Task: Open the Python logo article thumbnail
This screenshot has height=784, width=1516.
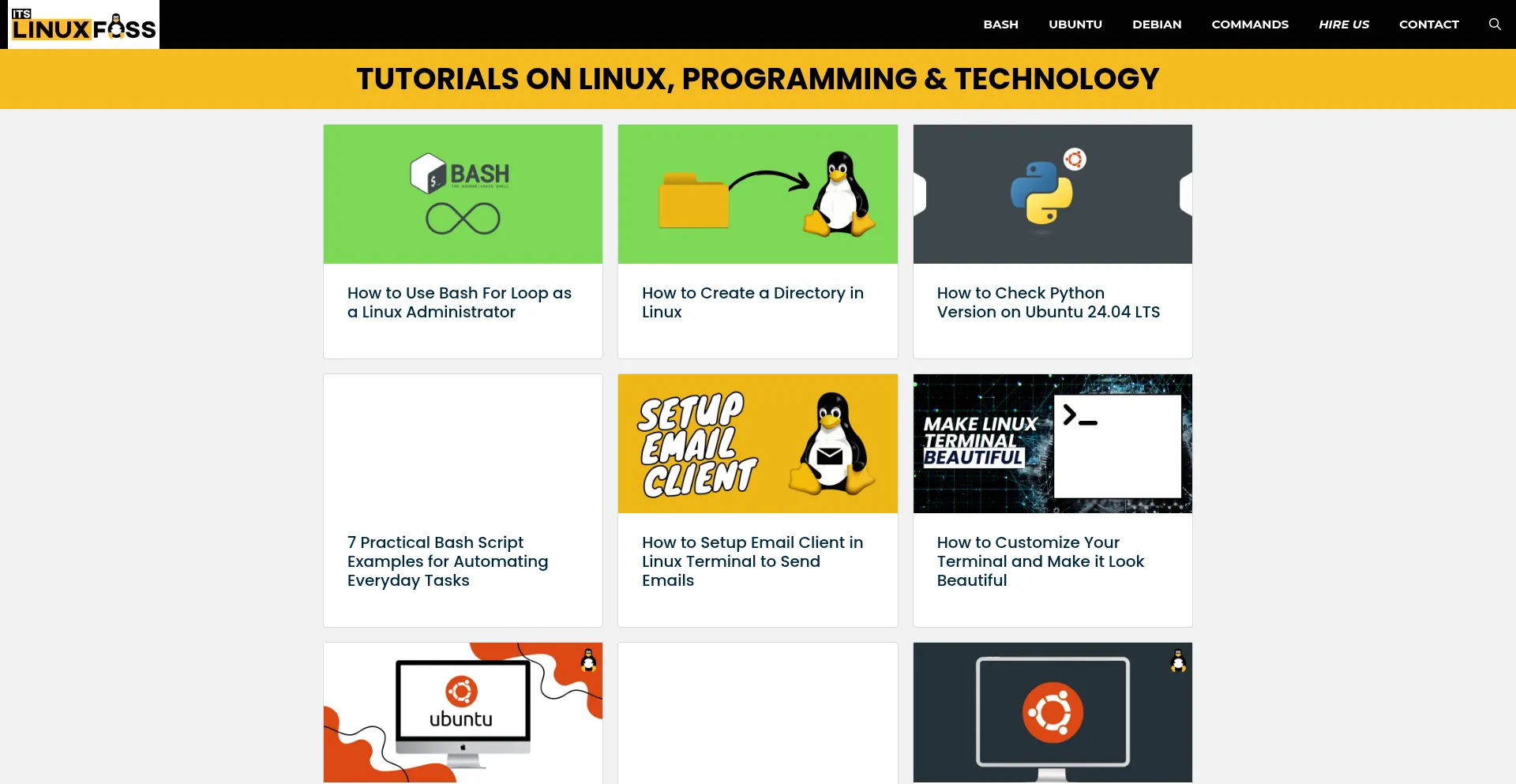Action: click(1052, 193)
